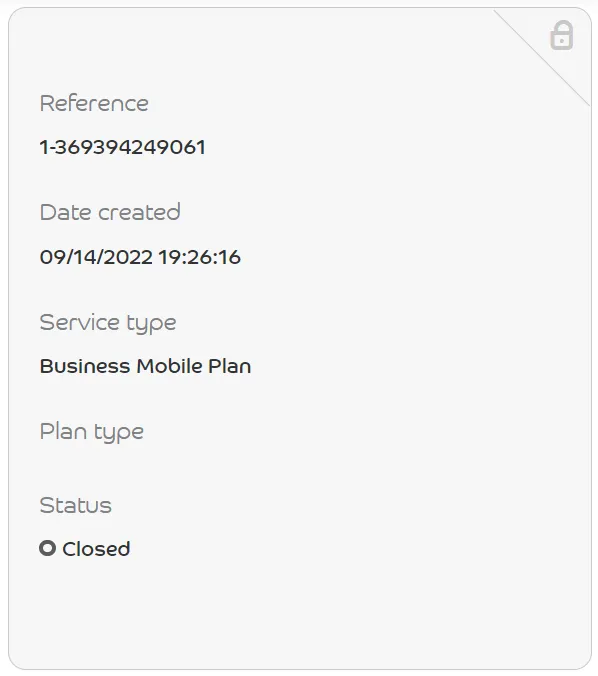The height and width of the screenshot is (676, 598).
Task: Click the word Business in the service type value
Action: click(x=85, y=366)
